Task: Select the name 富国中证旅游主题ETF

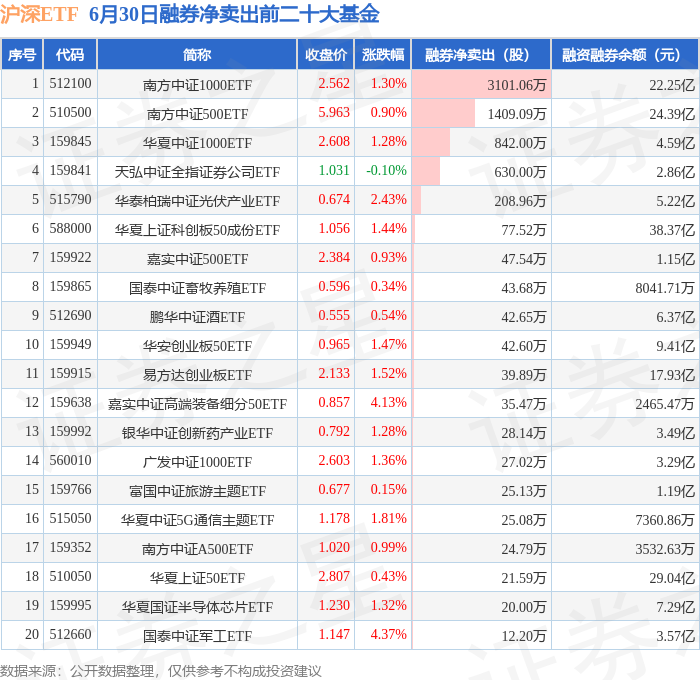Action: [x=197, y=491]
